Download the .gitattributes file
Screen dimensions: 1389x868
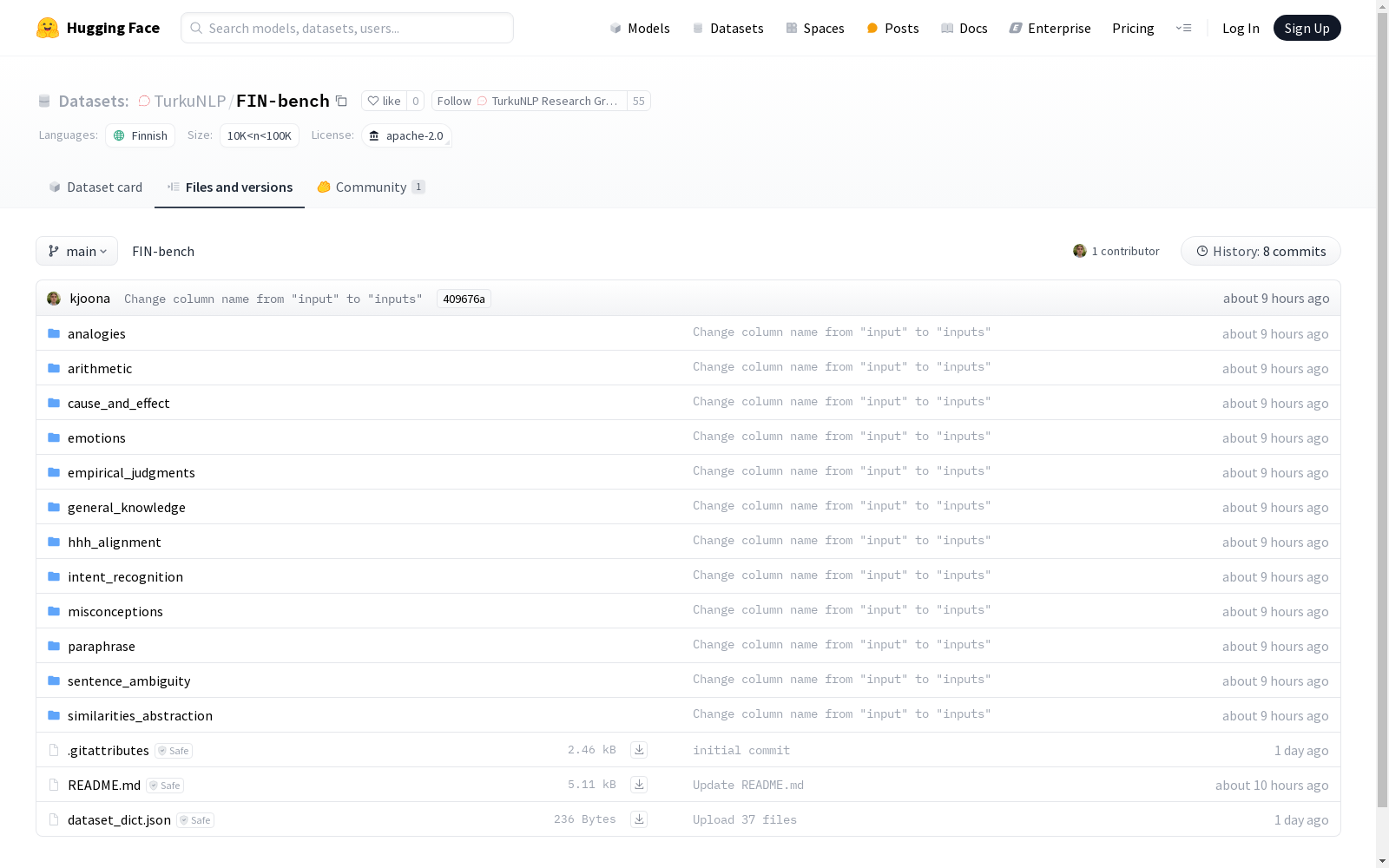639,750
